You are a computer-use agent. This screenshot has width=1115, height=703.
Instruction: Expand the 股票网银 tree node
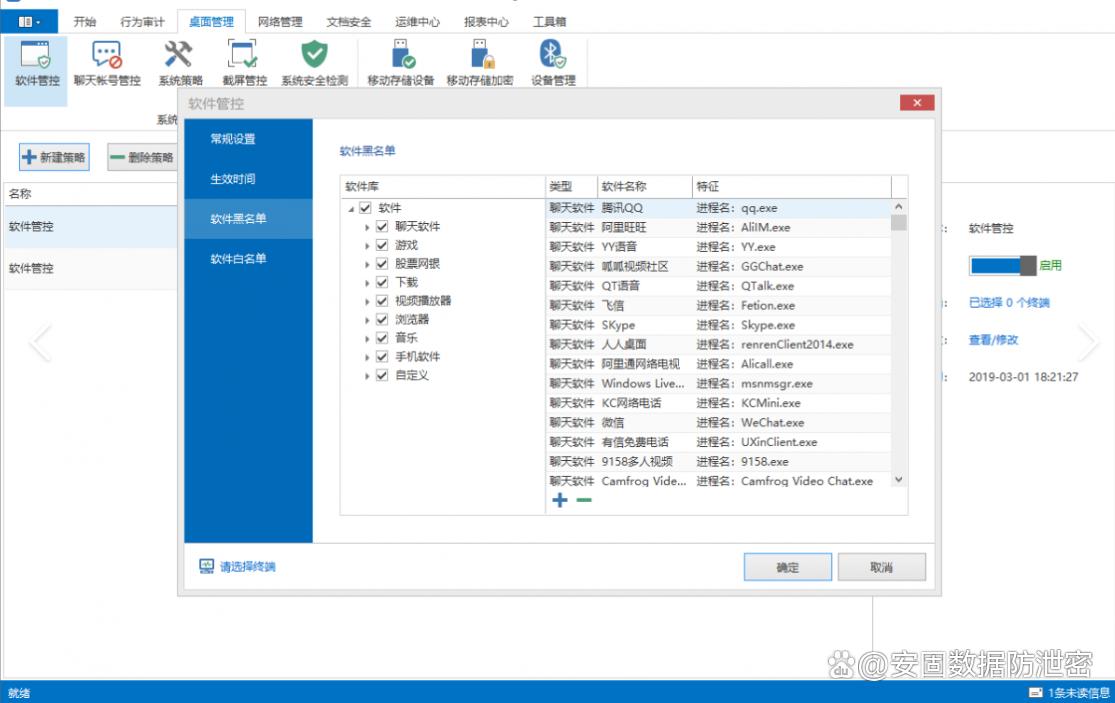pyautogui.click(x=367, y=265)
